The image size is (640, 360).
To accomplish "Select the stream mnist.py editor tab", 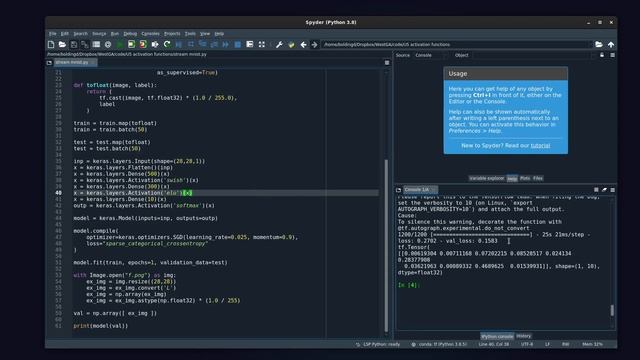I will click(75, 62).
